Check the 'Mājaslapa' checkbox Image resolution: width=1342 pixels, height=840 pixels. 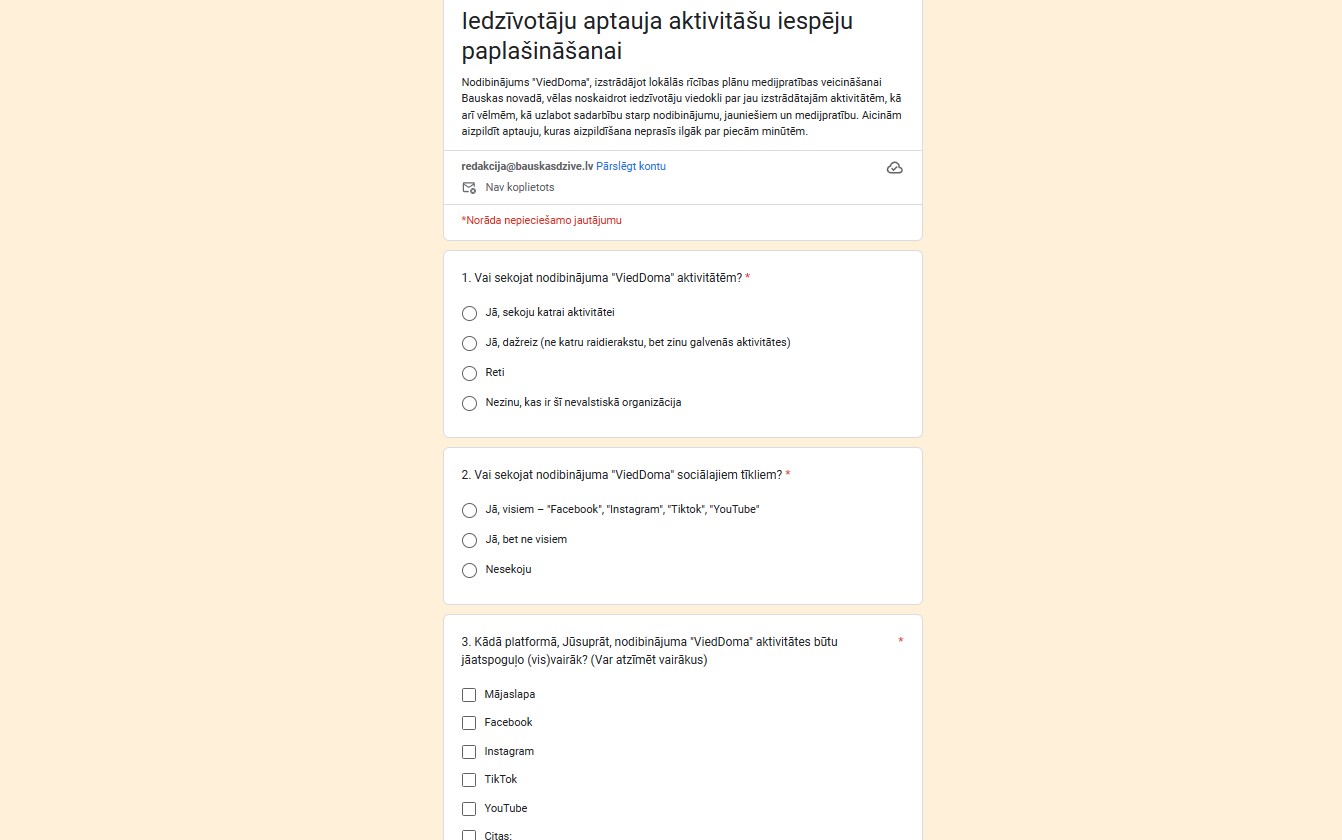click(x=469, y=695)
